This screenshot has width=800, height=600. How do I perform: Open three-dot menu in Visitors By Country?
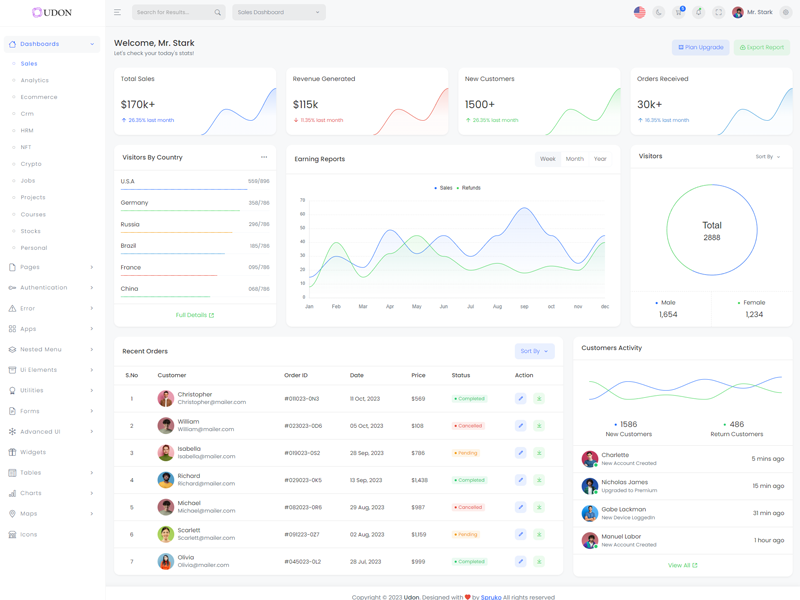click(264, 157)
